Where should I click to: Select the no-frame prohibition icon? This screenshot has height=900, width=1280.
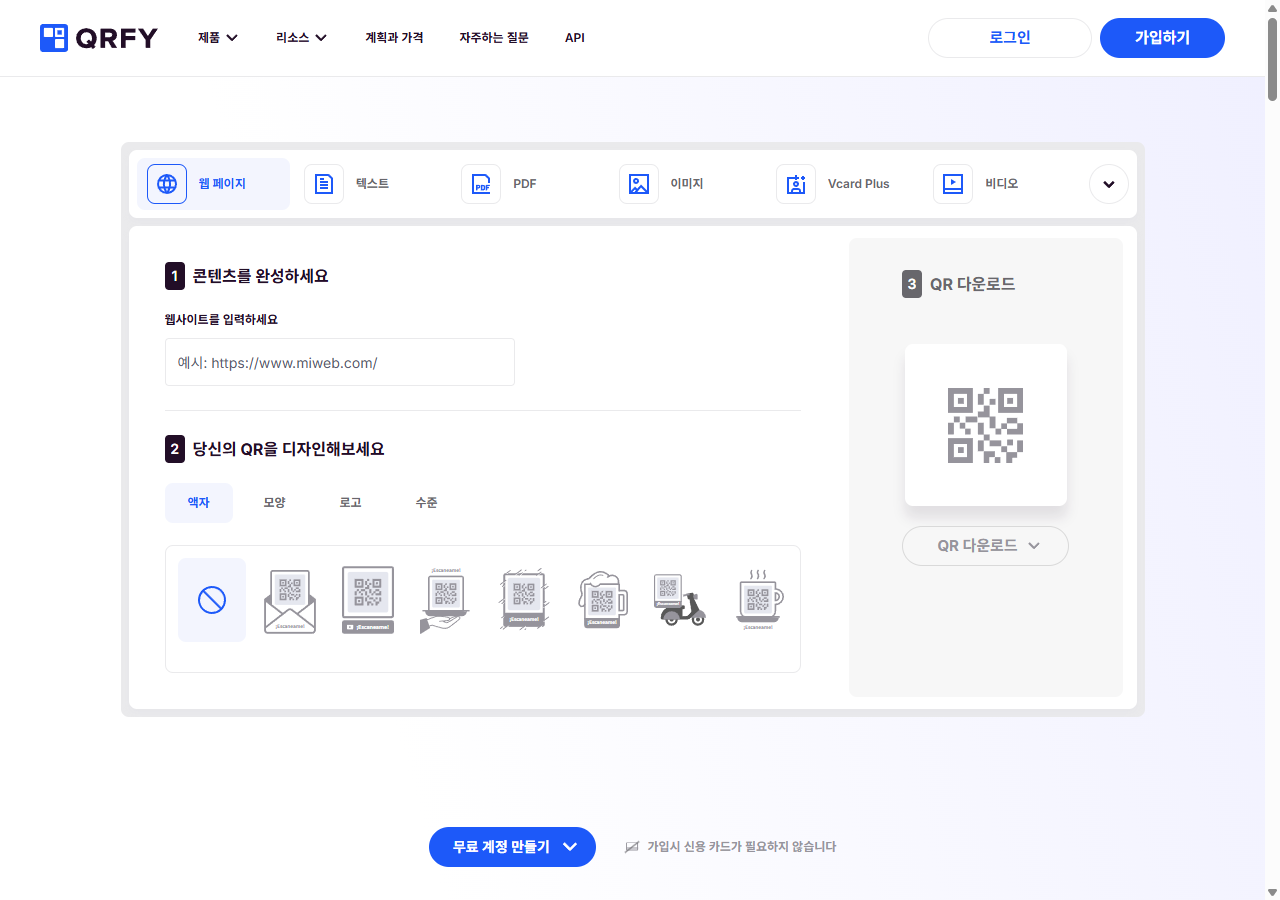pyautogui.click(x=211, y=599)
